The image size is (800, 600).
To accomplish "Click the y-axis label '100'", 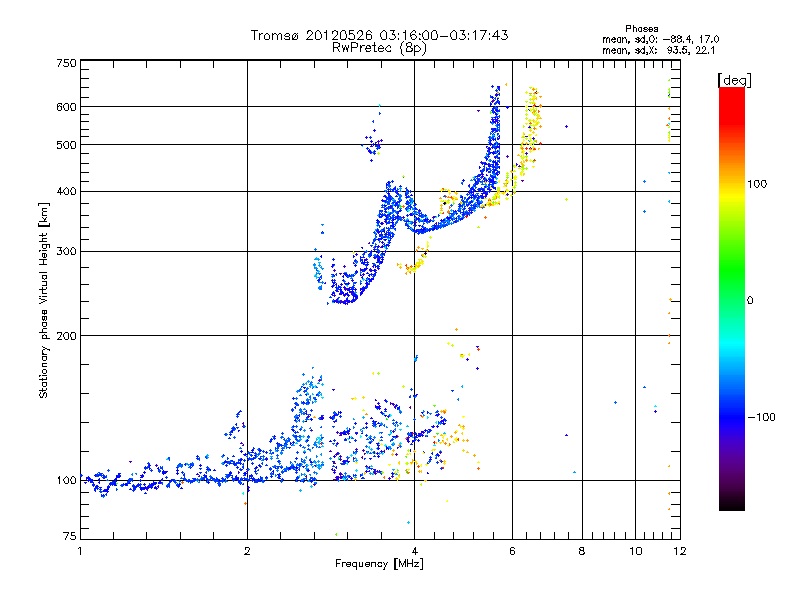I will 66,480.
